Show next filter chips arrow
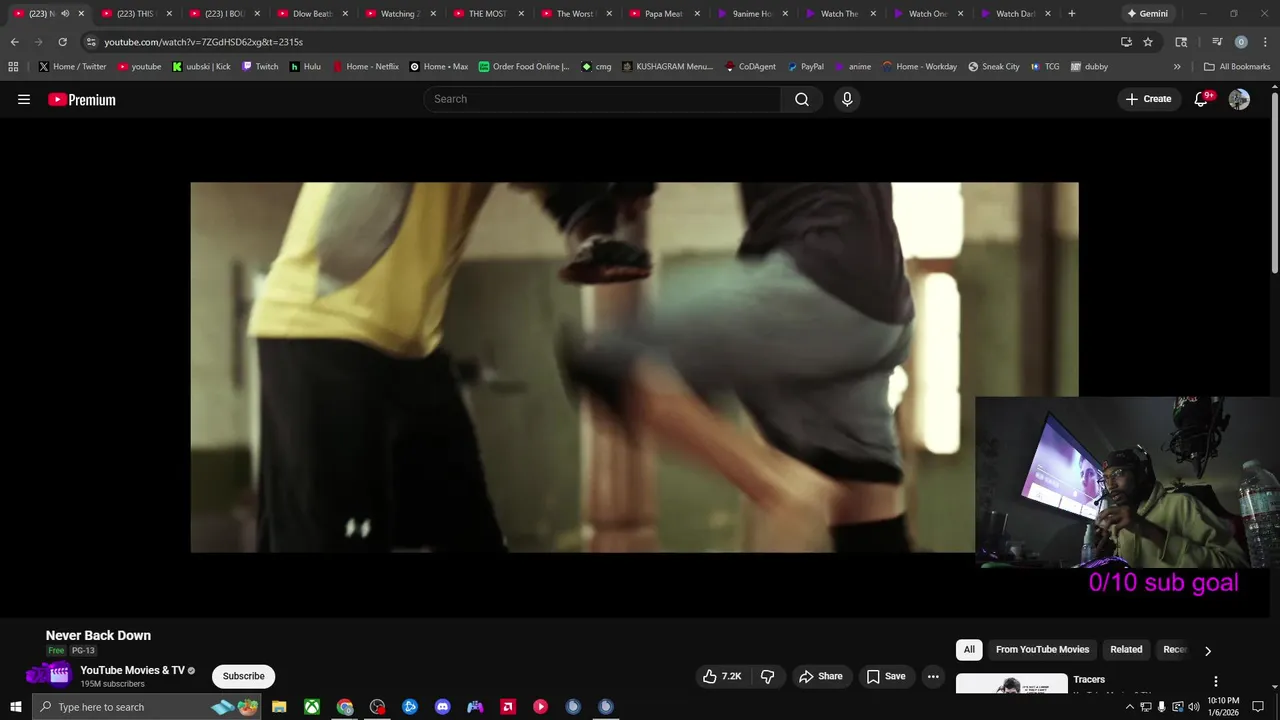This screenshot has height=720, width=1280. click(x=1207, y=651)
